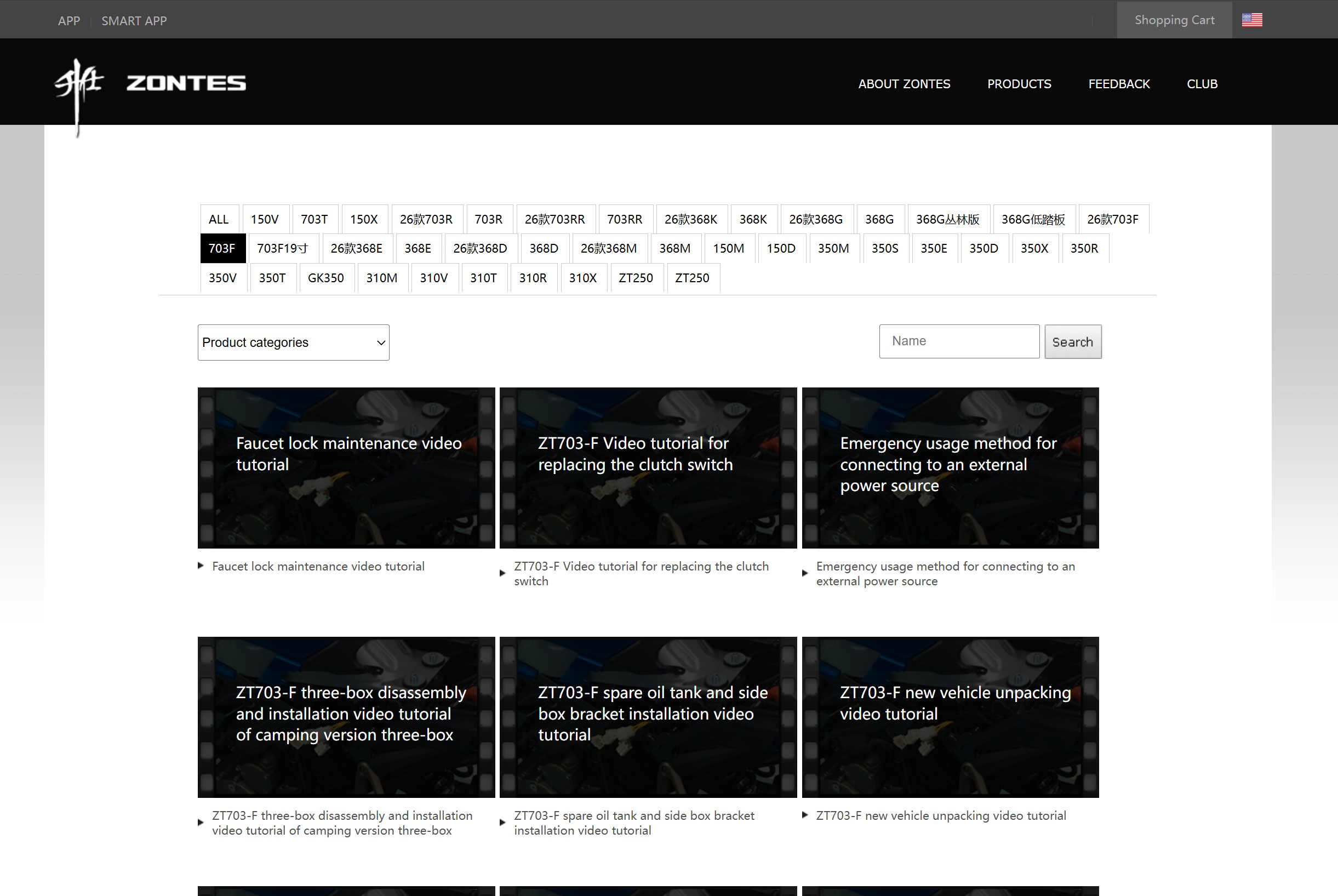The width and height of the screenshot is (1338, 896).
Task: Select the 310R model tab
Action: [533, 278]
